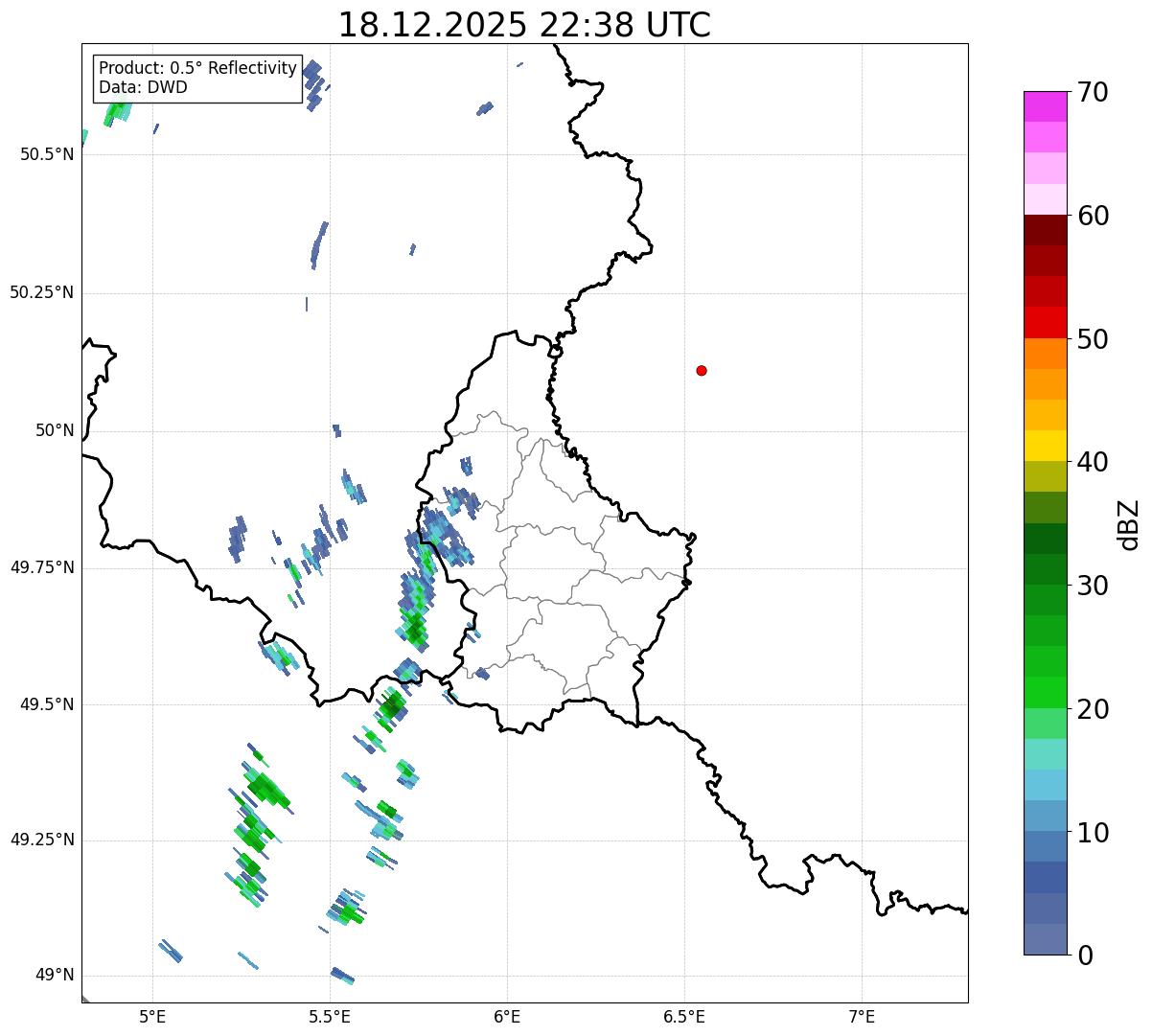Viewport: 1152px width, 1036px height.
Task: Click the latitude label 49.75°N
Action: click(42, 567)
